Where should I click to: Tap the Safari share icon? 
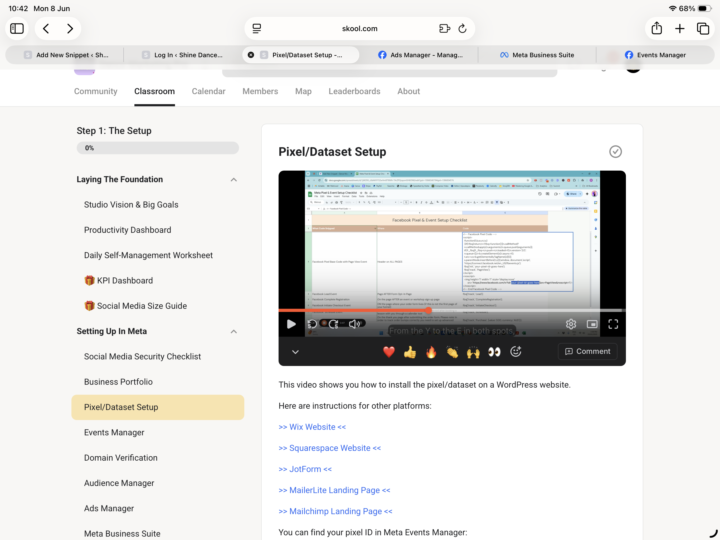(x=657, y=28)
